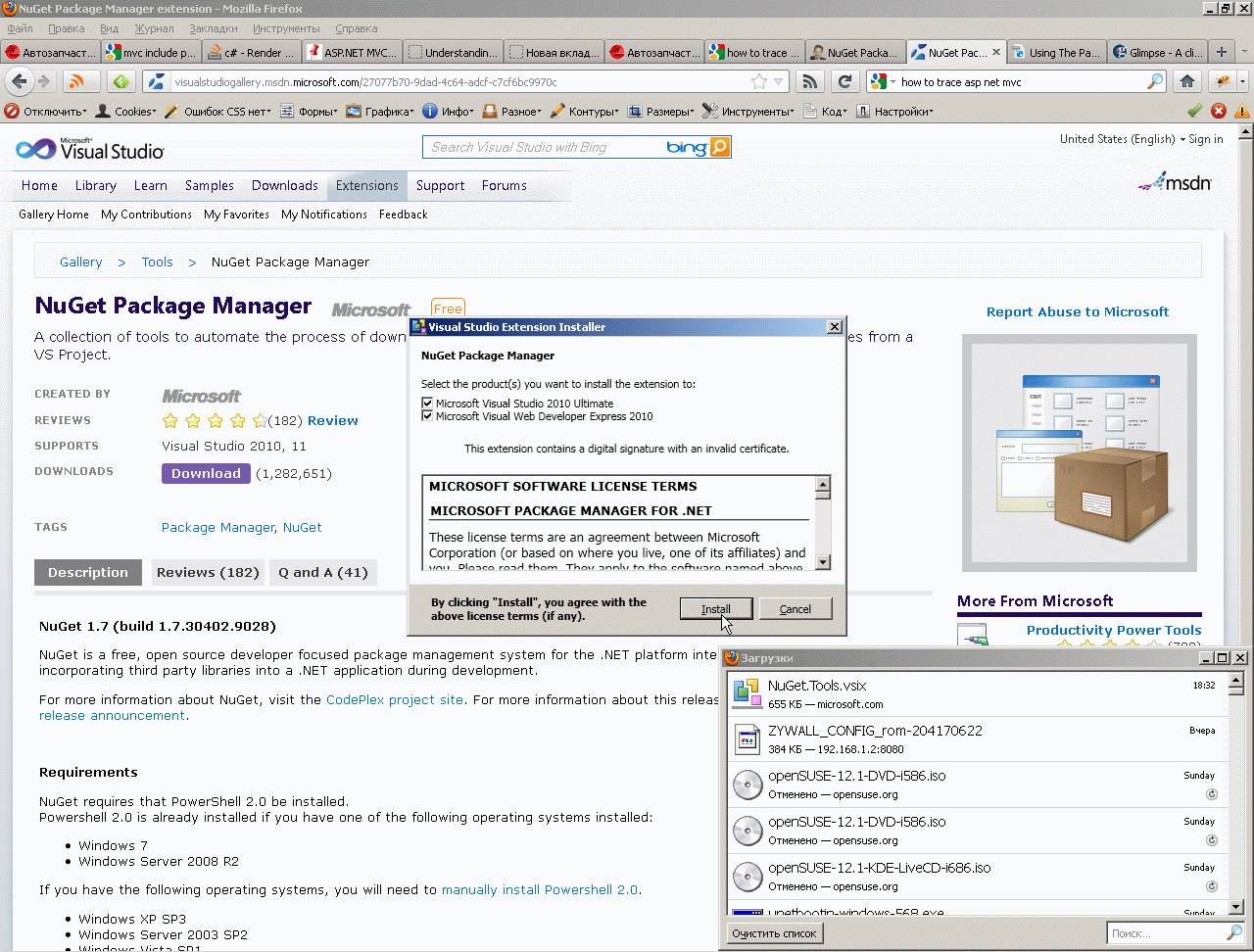Uncheck Microsoft Visual Web Developer Express 2010
1254x952 pixels.
(427, 416)
